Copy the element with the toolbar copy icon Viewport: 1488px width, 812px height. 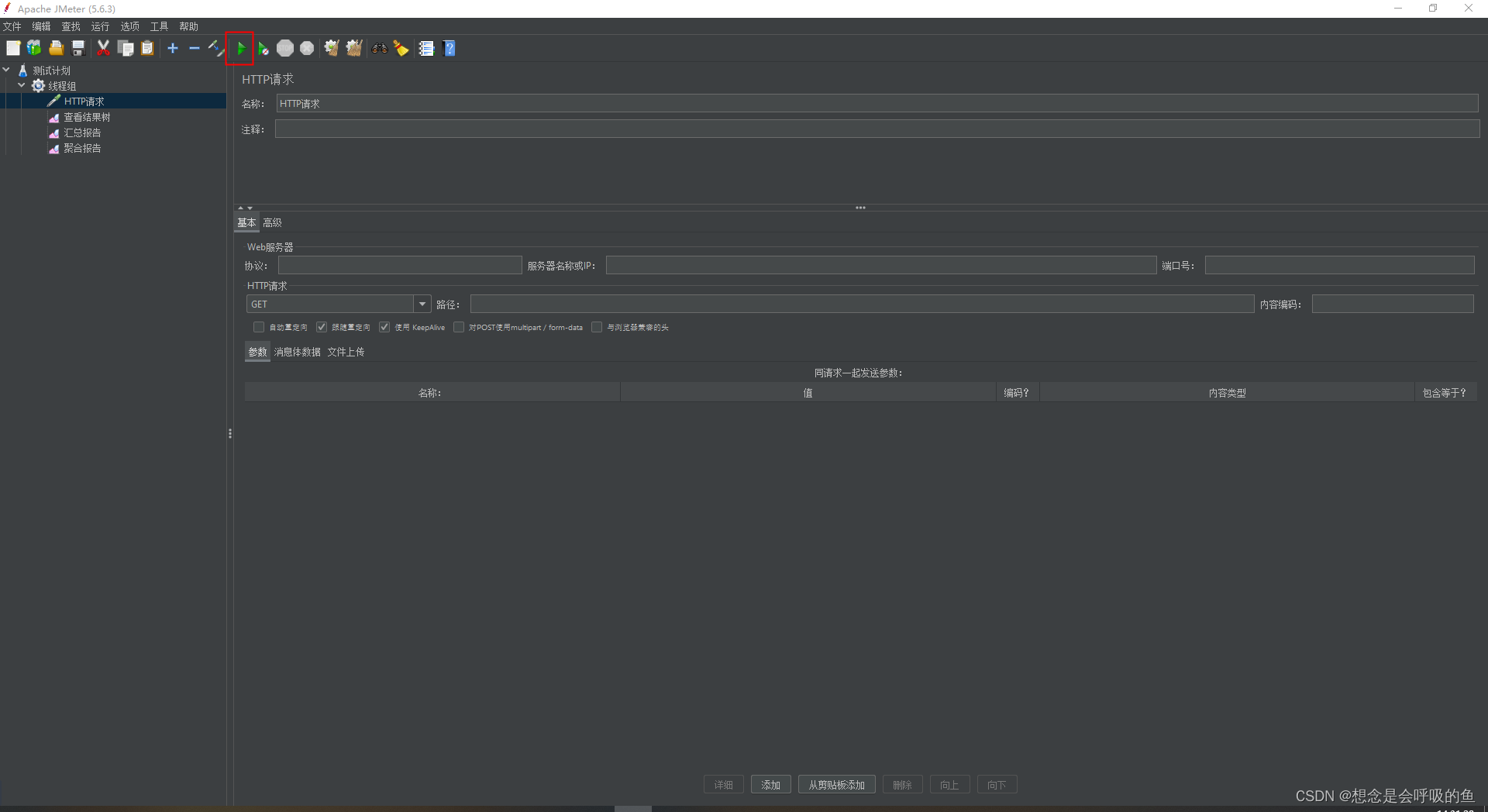pyautogui.click(x=125, y=48)
